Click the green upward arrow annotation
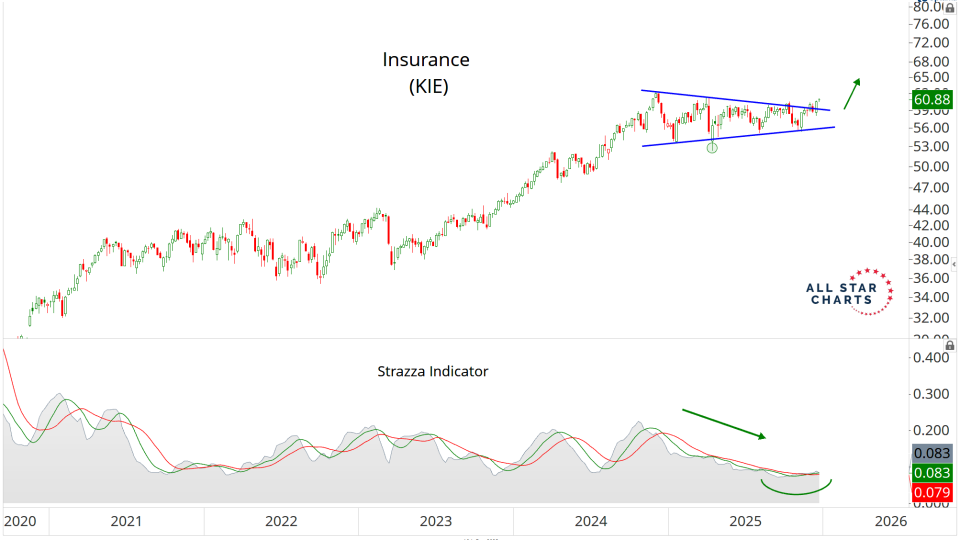The width and height of the screenshot is (960, 540). (x=851, y=93)
